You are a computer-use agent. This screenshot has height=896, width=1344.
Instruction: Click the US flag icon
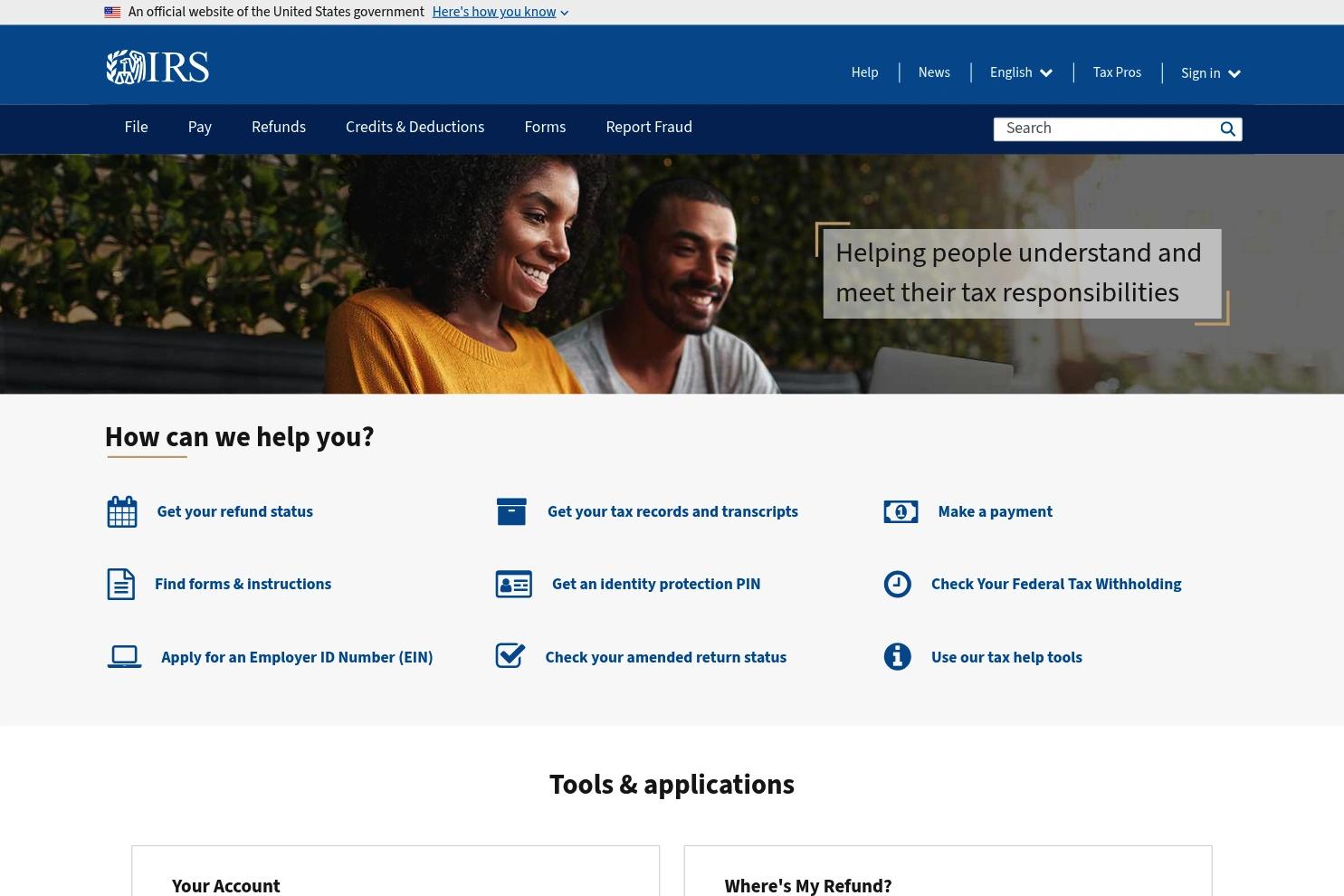tap(112, 12)
